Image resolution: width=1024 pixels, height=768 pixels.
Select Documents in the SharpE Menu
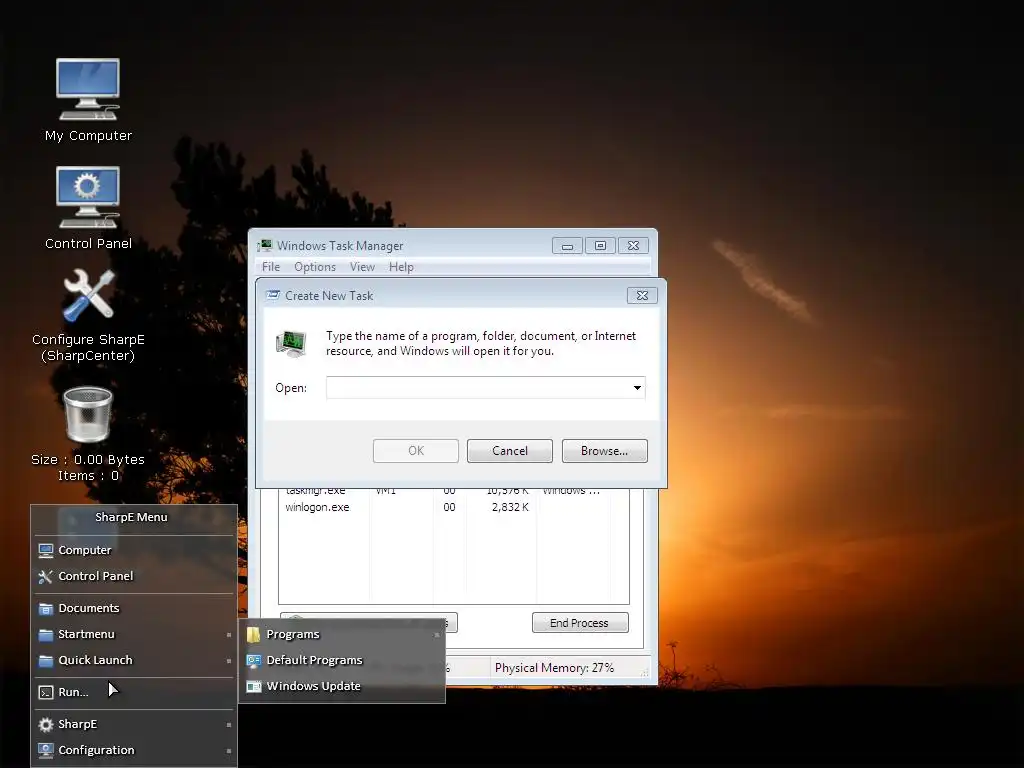135,609
